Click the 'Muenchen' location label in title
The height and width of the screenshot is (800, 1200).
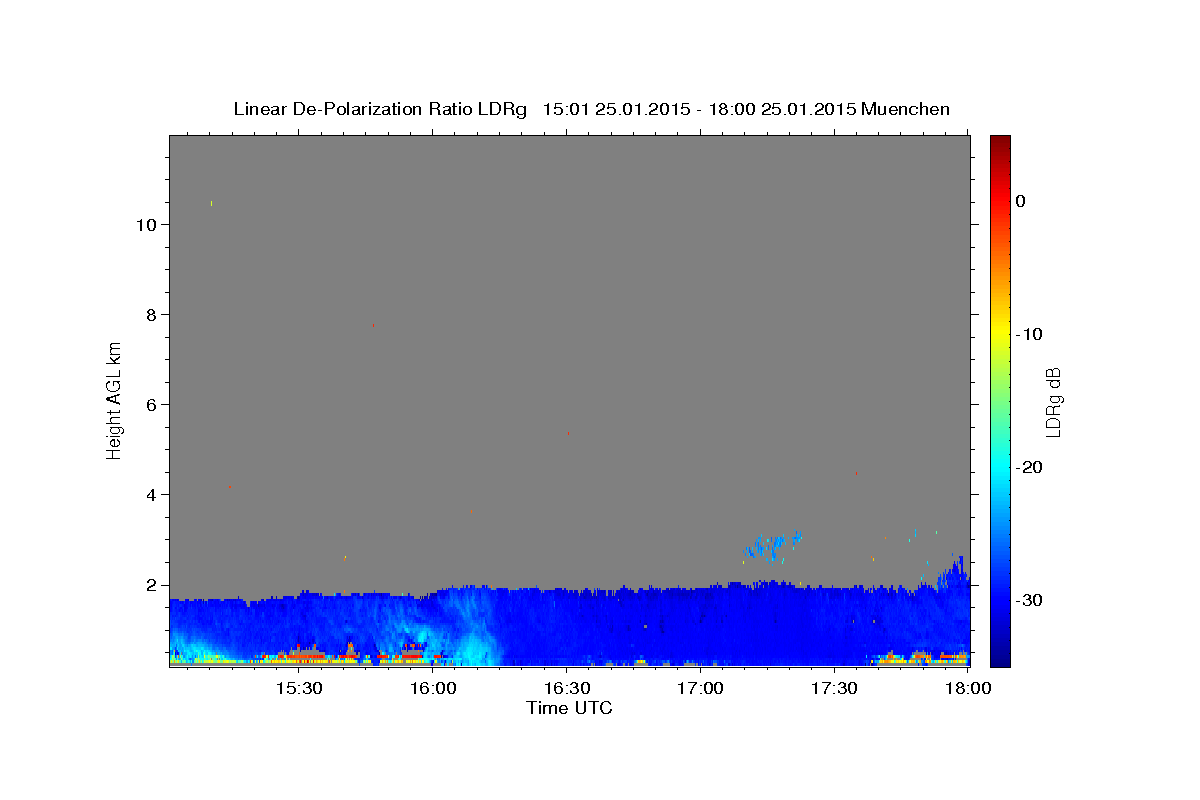905,109
